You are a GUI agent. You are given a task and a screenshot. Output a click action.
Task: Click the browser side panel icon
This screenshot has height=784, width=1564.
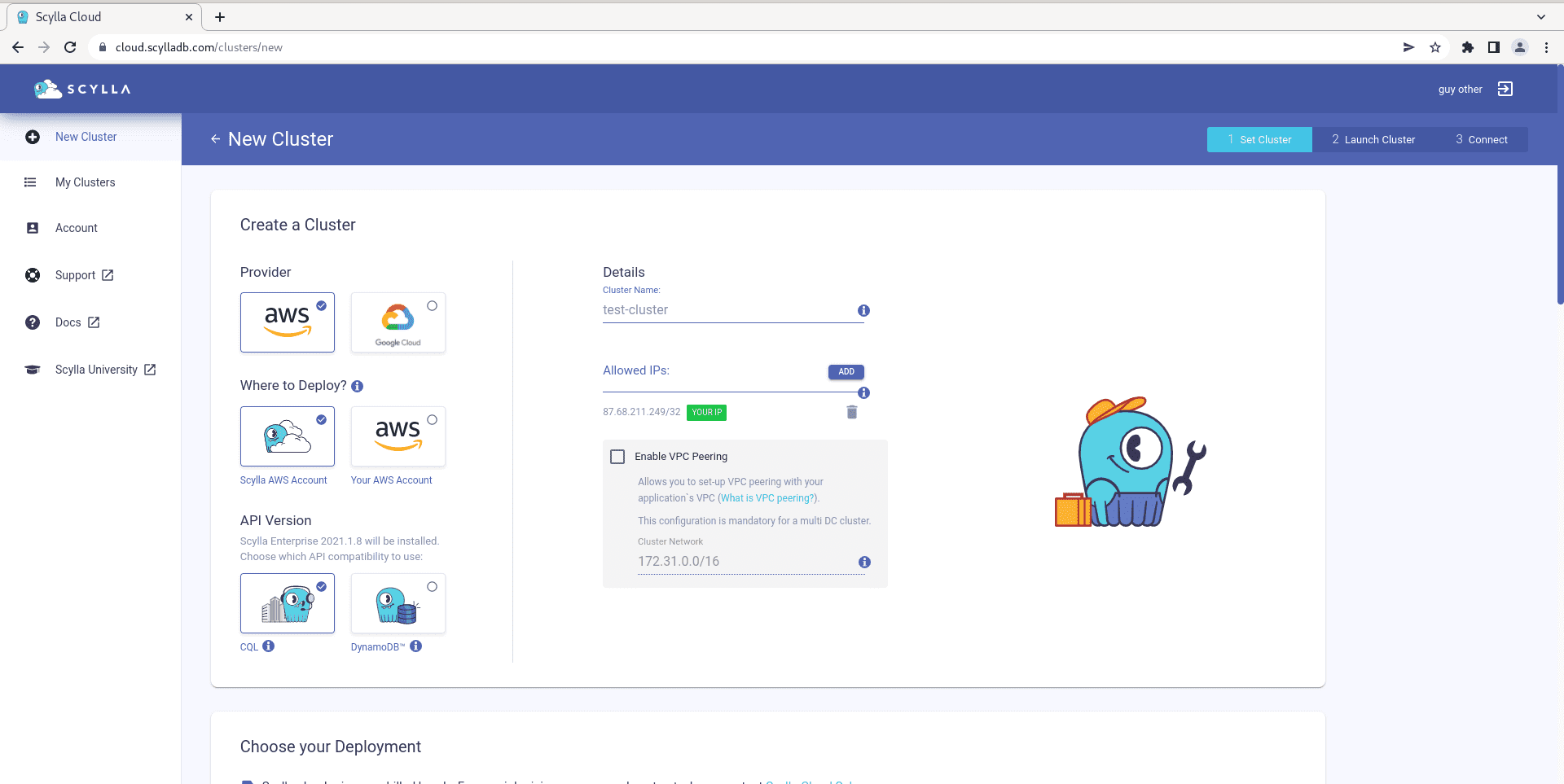[x=1494, y=47]
